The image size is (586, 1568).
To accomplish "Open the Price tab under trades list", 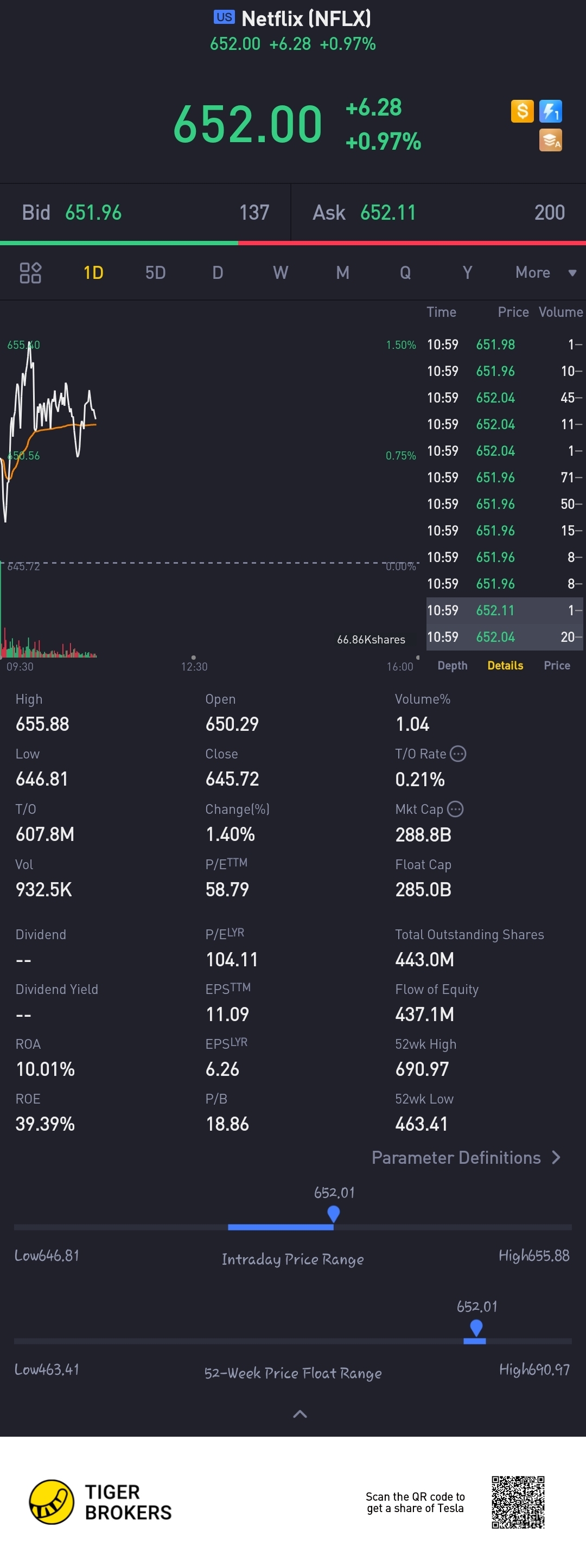I will coord(557,665).
